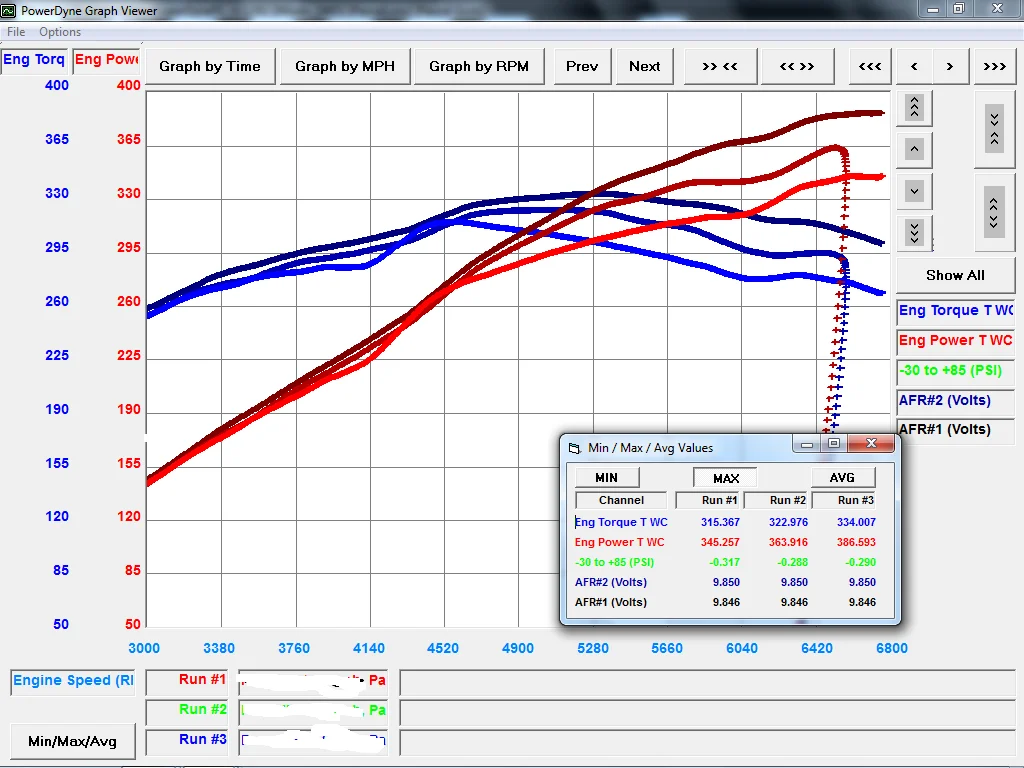Click the single '>' step-right button
The image size is (1024, 768).
(x=950, y=66)
